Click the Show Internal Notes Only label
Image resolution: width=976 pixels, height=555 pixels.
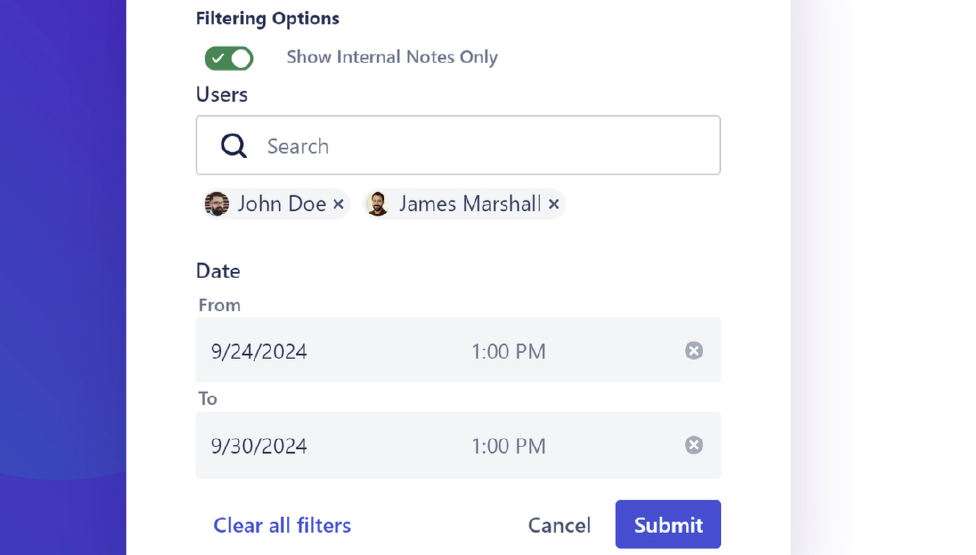[392, 57]
